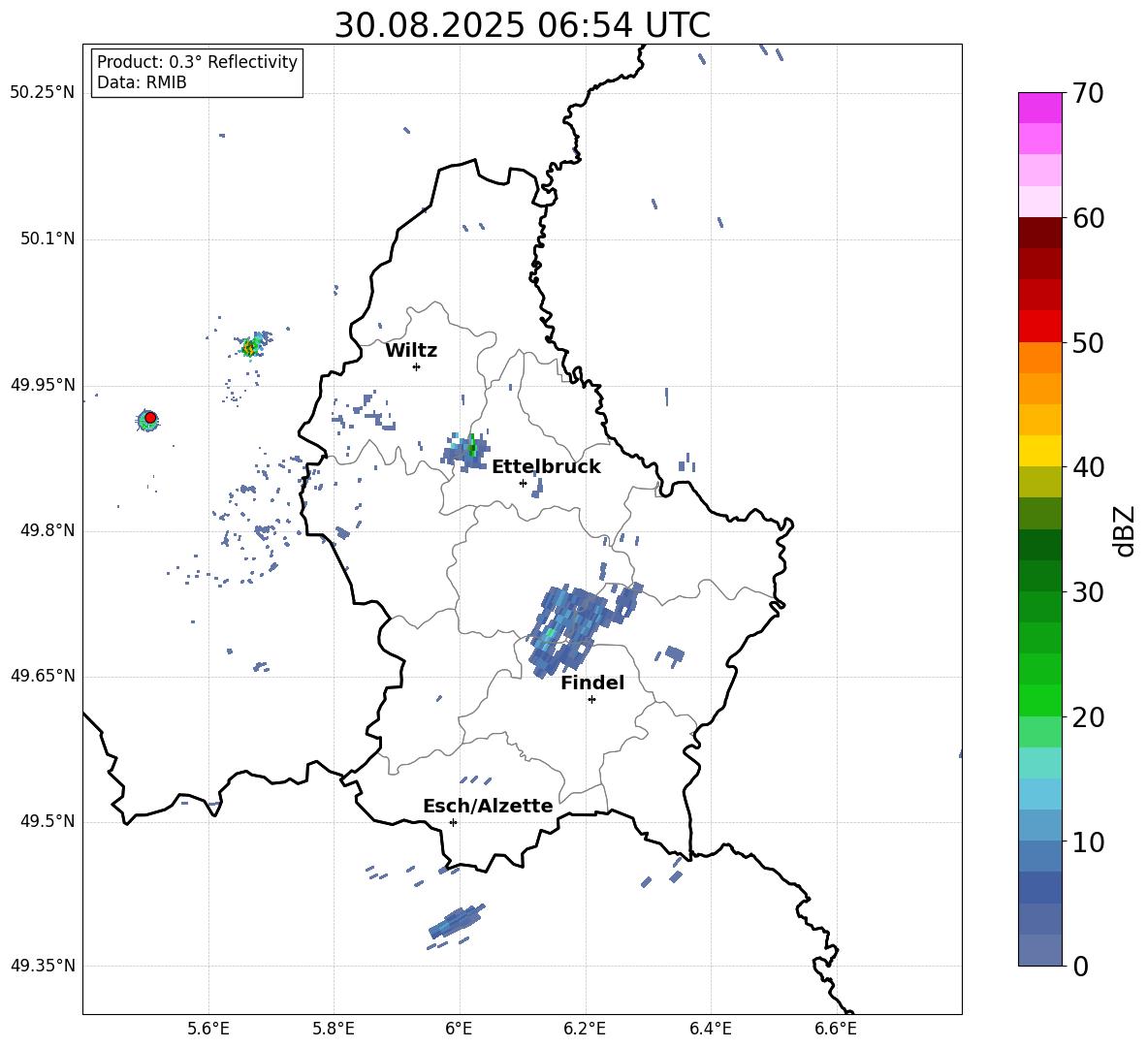The height and width of the screenshot is (1048, 1148).
Task: Click the colorbar tick label 40
Action: [1088, 467]
